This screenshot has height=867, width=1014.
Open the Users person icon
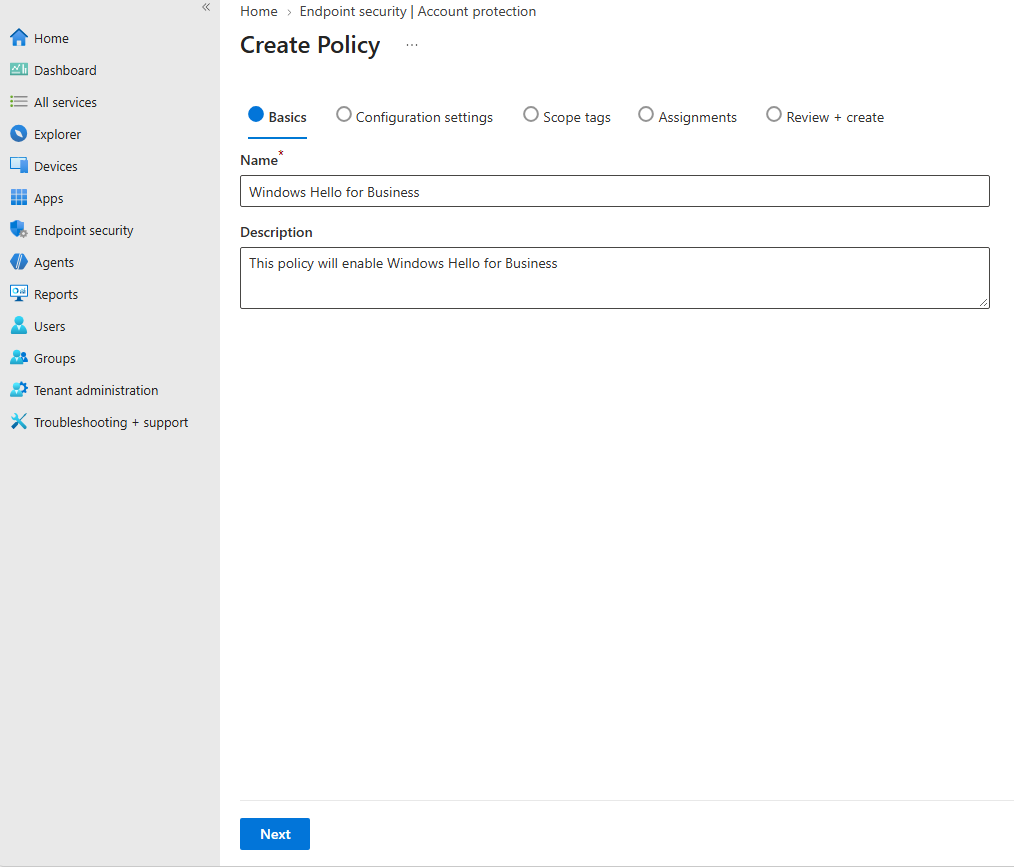(x=19, y=326)
